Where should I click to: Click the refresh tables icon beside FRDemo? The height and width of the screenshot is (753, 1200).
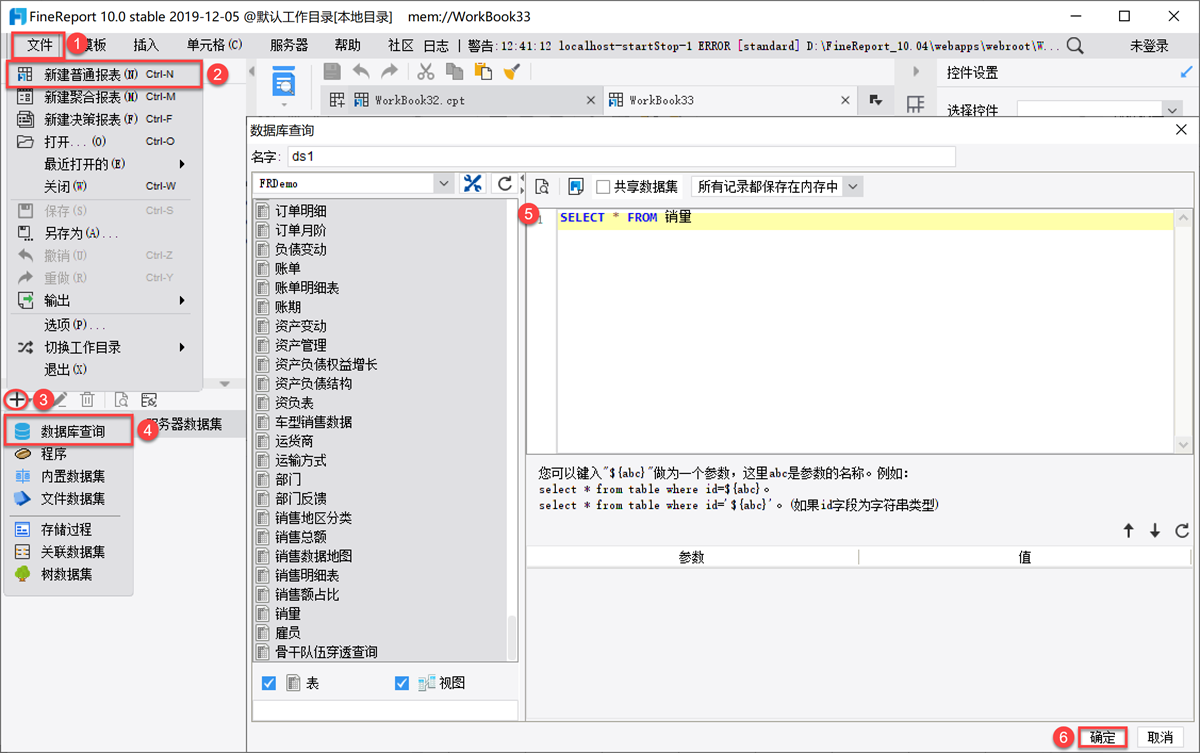pos(505,184)
